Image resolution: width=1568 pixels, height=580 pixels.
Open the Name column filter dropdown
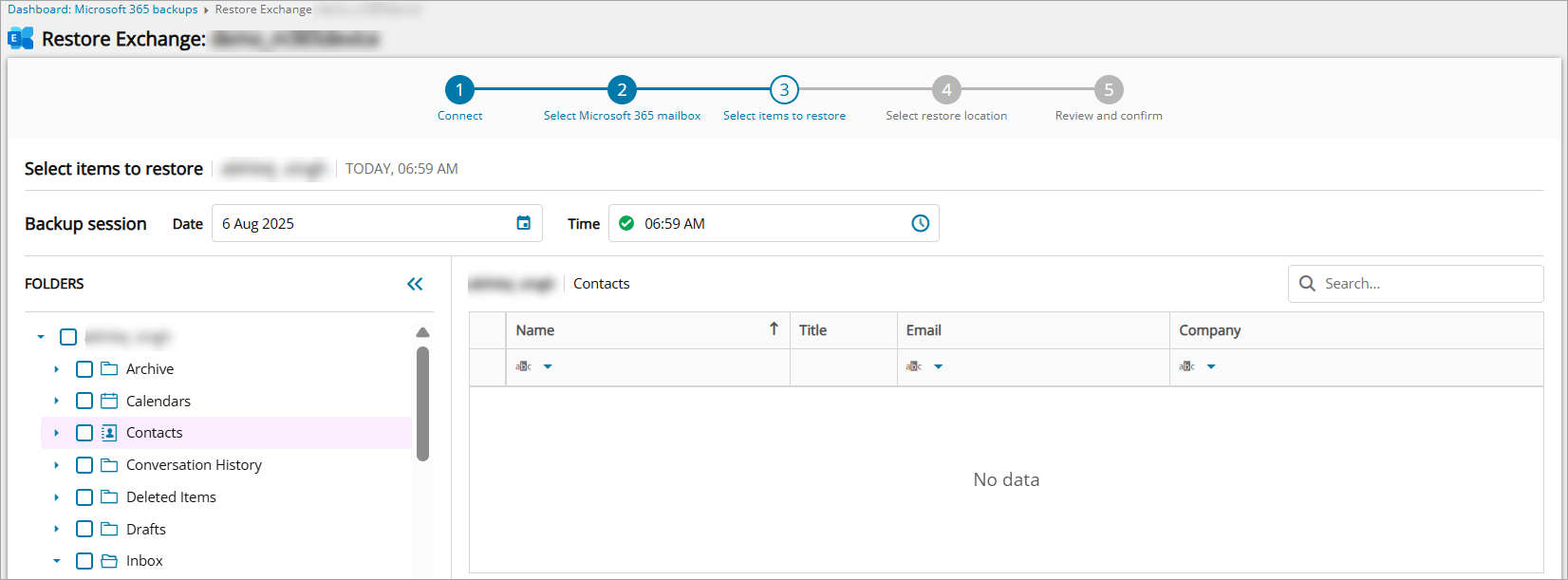(x=548, y=367)
